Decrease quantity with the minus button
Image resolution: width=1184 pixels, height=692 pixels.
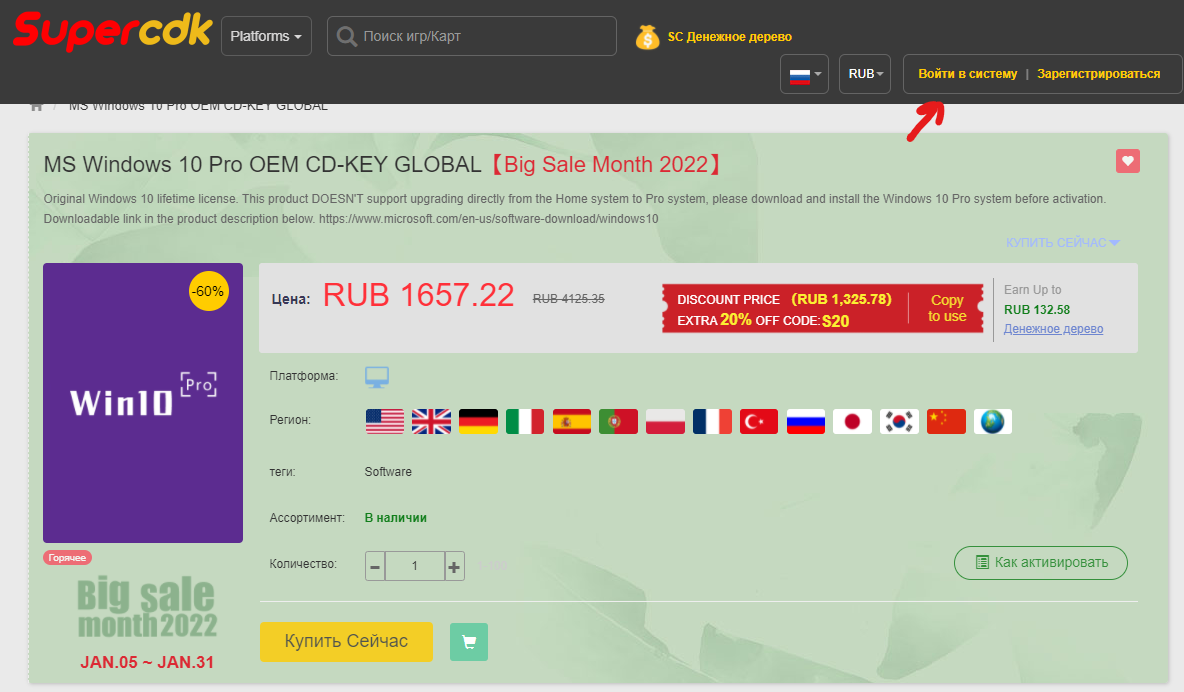point(375,566)
